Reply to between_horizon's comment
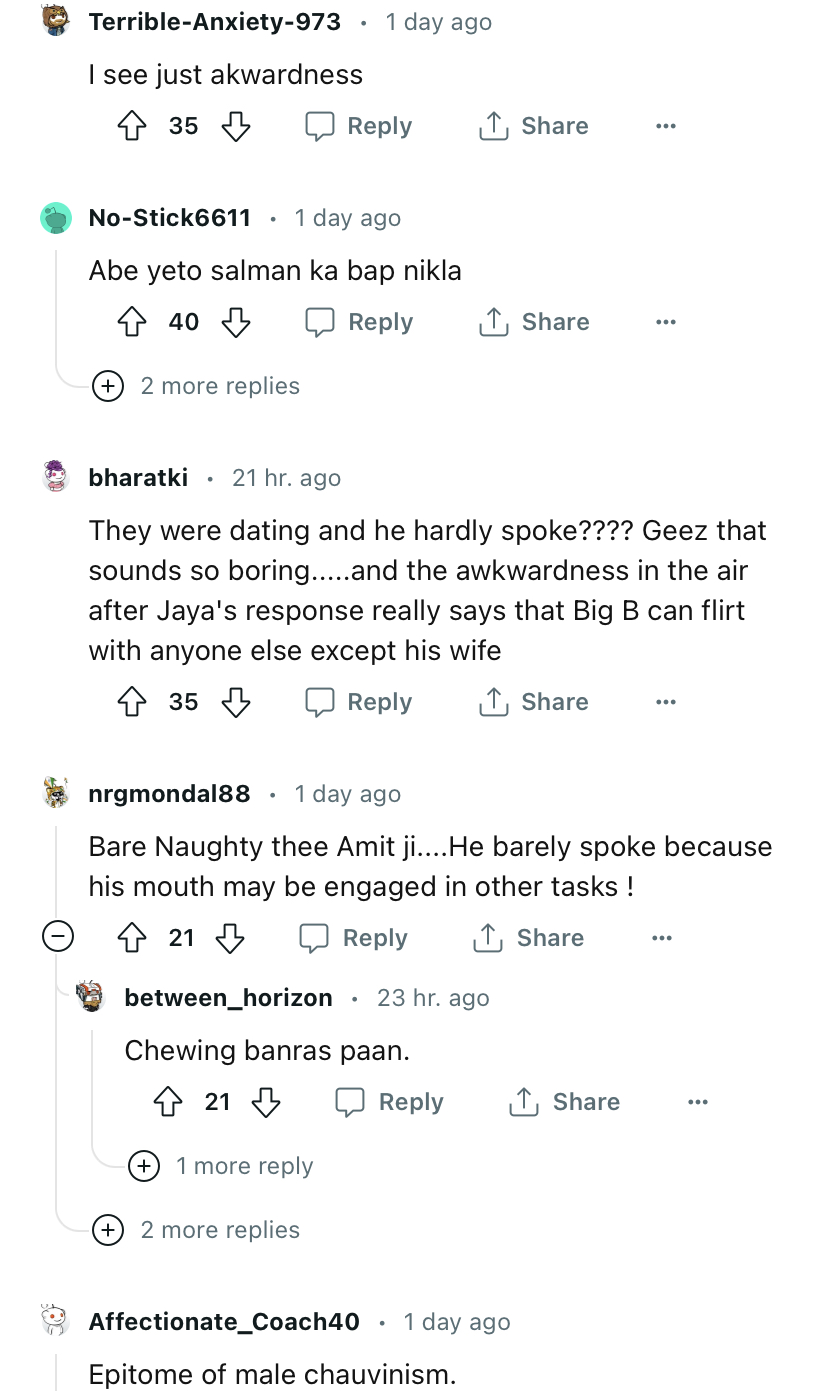Viewport: 828px width, 1391px height. pos(390,1102)
